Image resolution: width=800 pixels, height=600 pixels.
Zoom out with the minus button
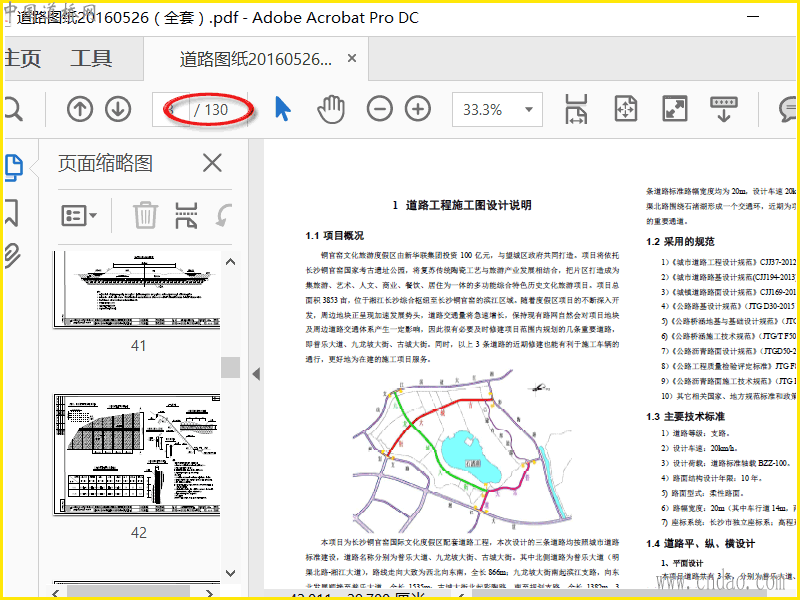(x=380, y=109)
